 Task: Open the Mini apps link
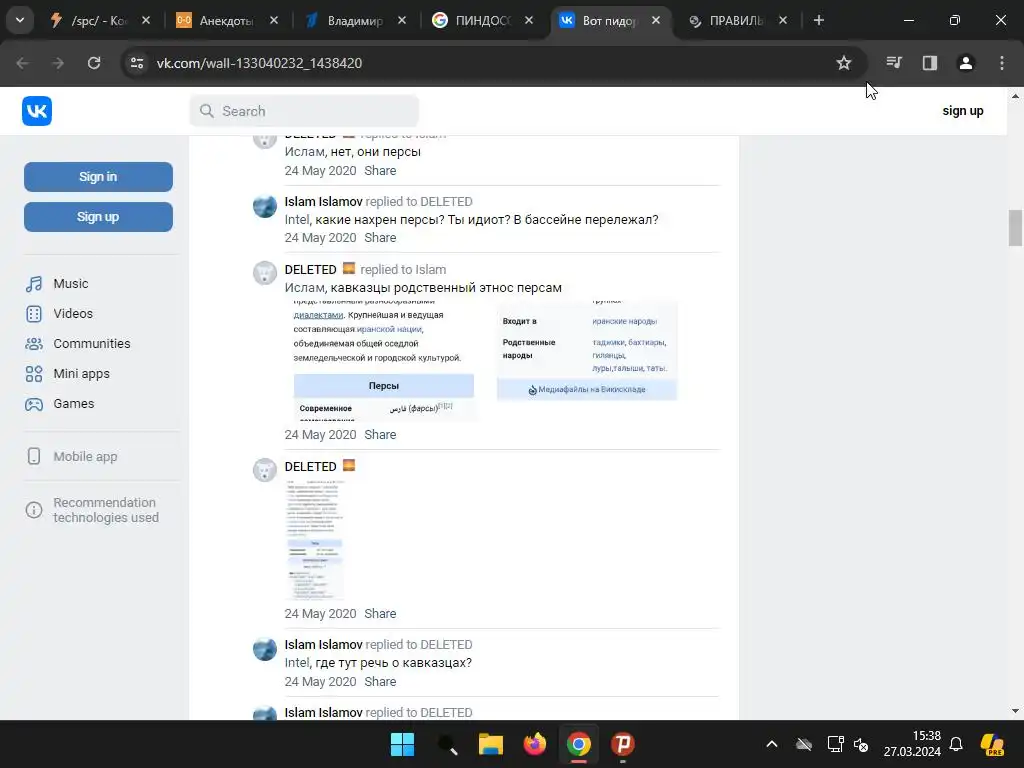82,374
